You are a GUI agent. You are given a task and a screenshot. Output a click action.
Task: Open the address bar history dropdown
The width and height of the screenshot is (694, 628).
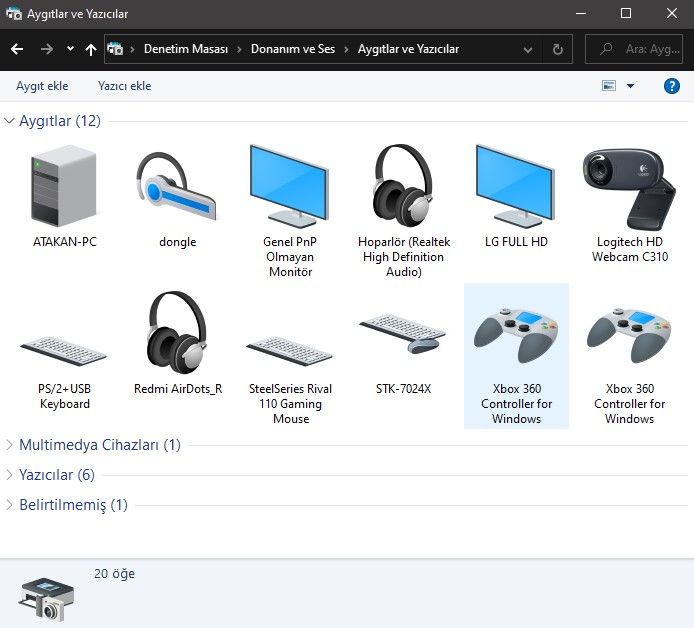(x=528, y=50)
